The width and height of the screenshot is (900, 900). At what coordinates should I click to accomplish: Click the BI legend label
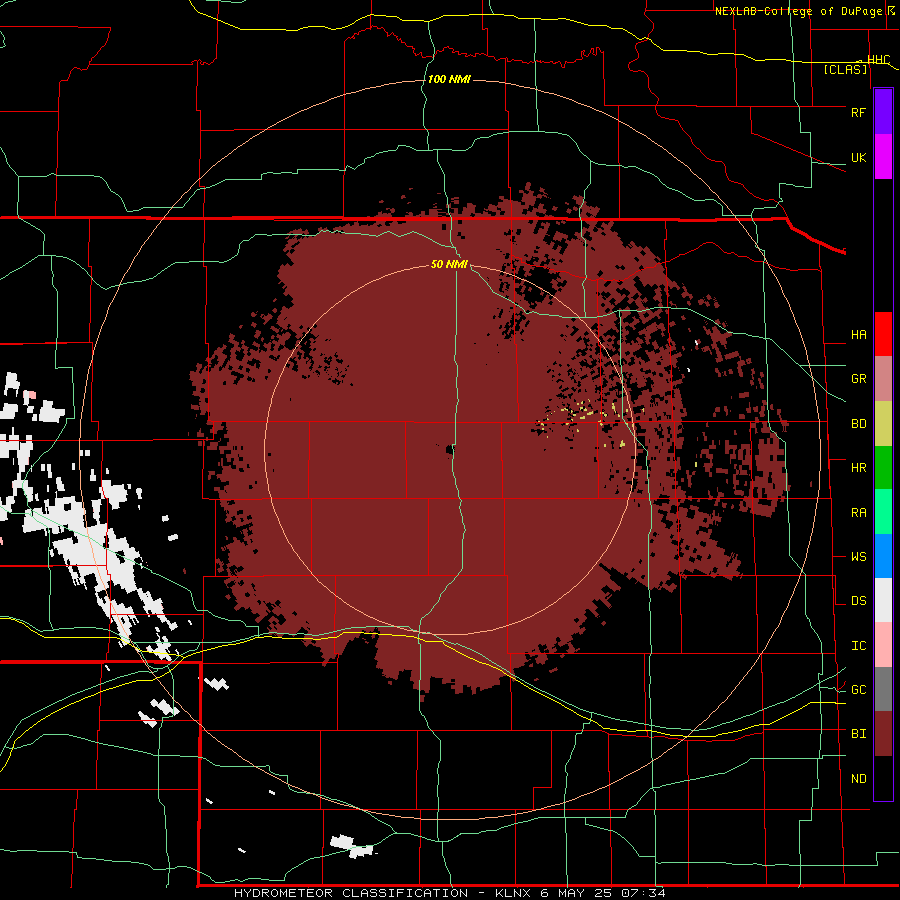(x=858, y=734)
